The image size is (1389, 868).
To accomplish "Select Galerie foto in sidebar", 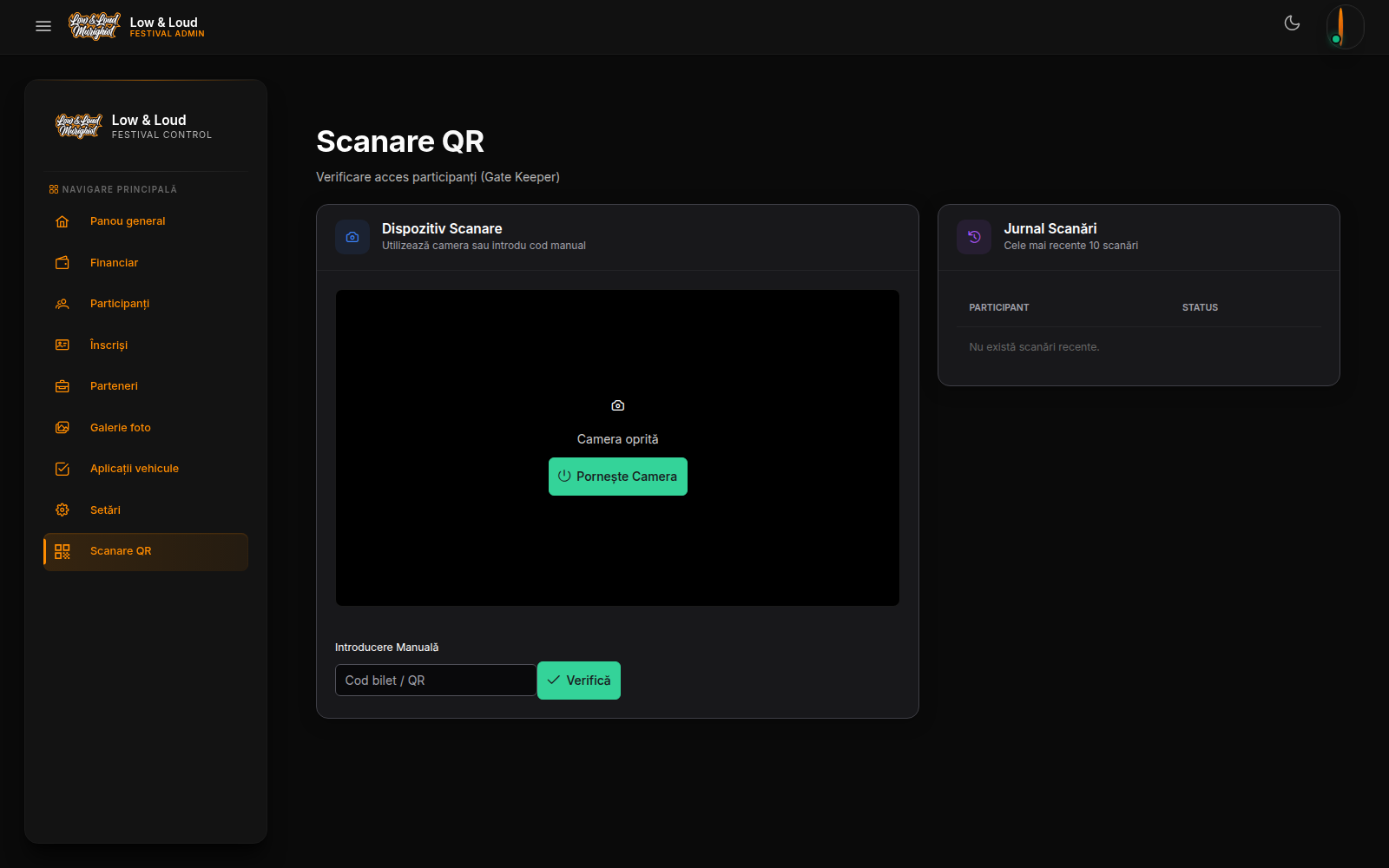I will (x=146, y=428).
